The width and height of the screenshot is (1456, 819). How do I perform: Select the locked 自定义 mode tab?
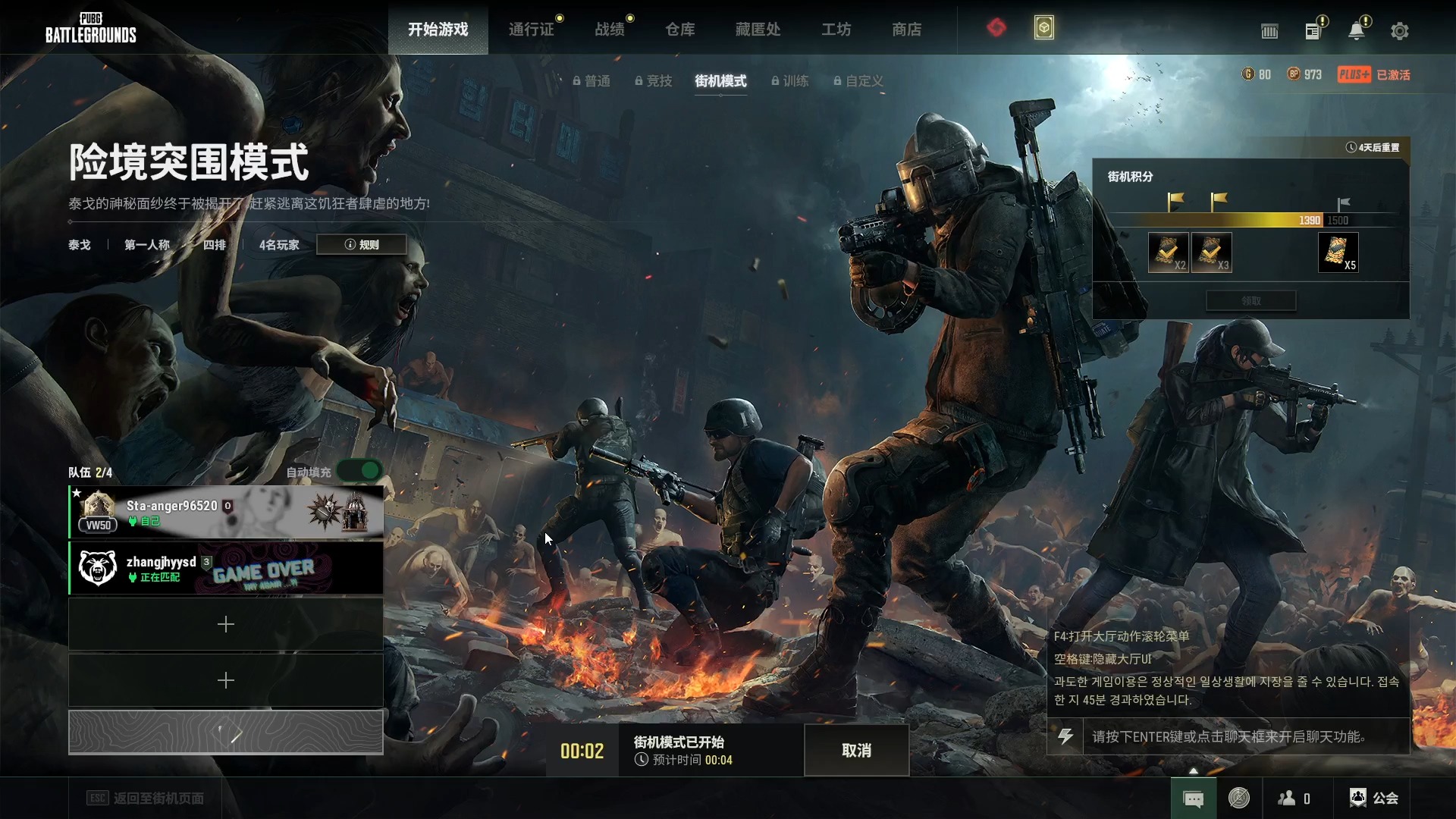(x=858, y=81)
